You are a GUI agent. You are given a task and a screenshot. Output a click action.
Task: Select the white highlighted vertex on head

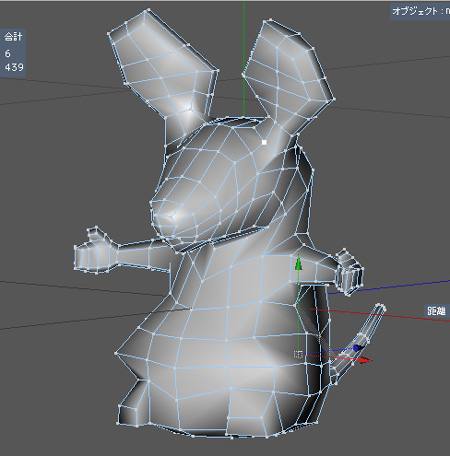click(x=264, y=142)
